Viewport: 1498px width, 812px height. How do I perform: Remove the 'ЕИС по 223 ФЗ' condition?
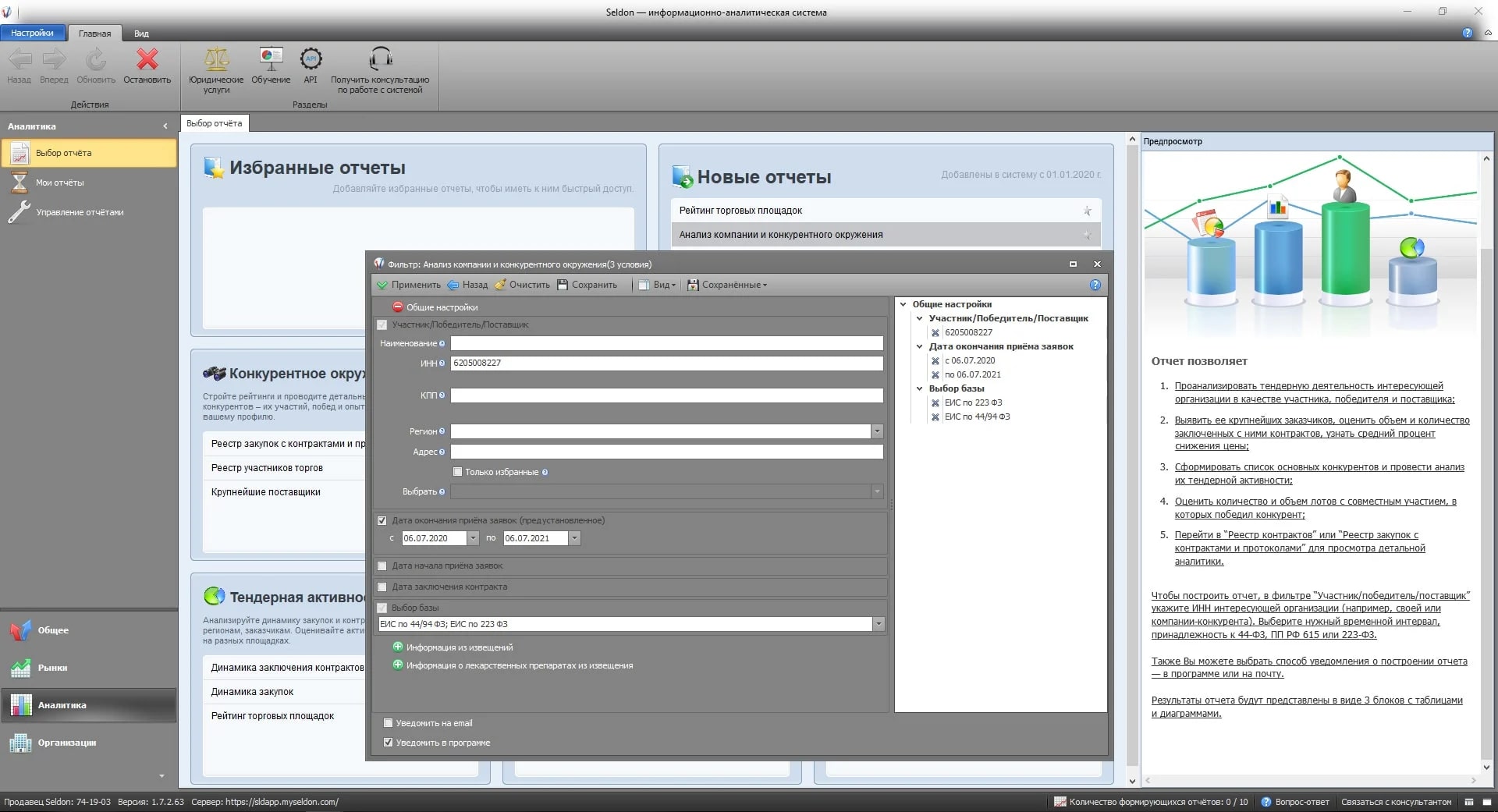935,403
